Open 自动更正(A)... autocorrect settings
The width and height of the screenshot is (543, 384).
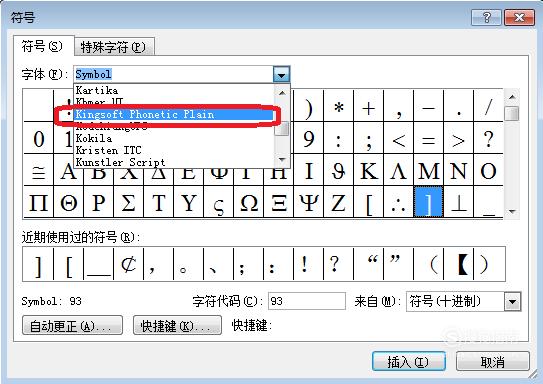click(72, 325)
